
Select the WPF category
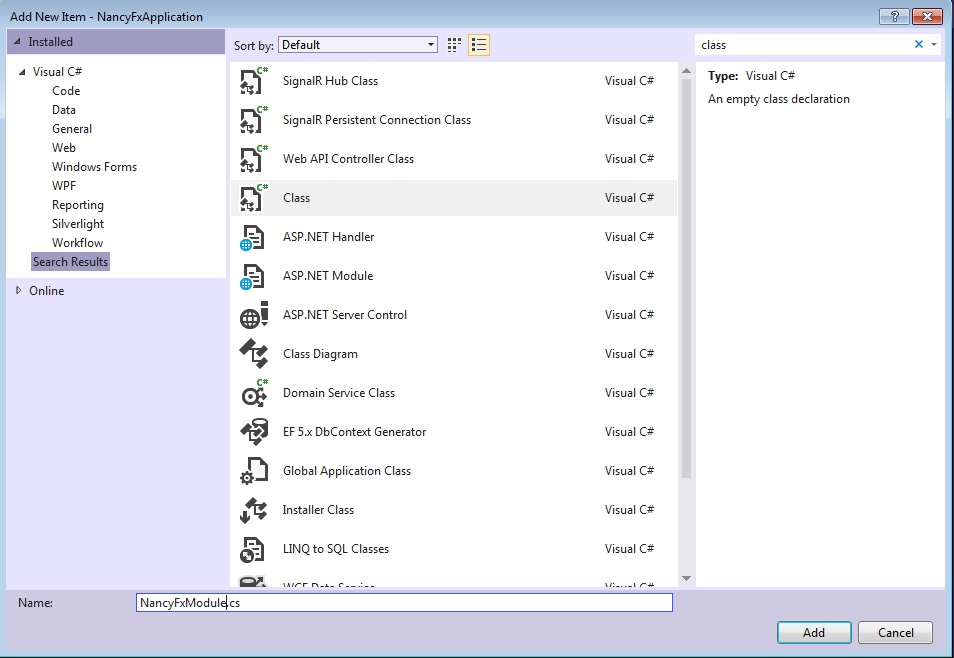tap(64, 186)
